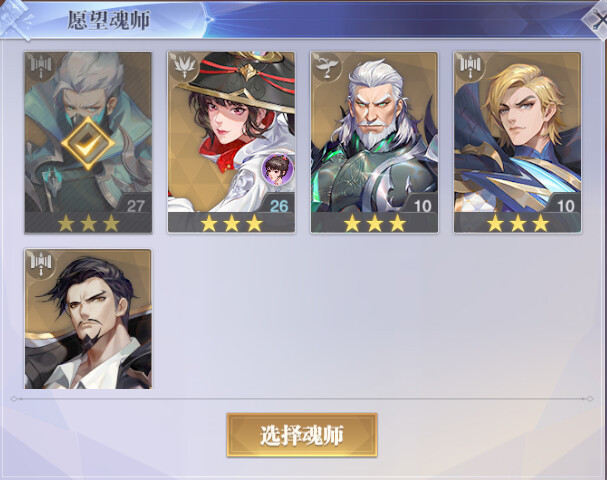Image resolution: width=607 pixels, height=480 pixels.
Task: Select the white-bearded armored elder card
Action: 374,142
